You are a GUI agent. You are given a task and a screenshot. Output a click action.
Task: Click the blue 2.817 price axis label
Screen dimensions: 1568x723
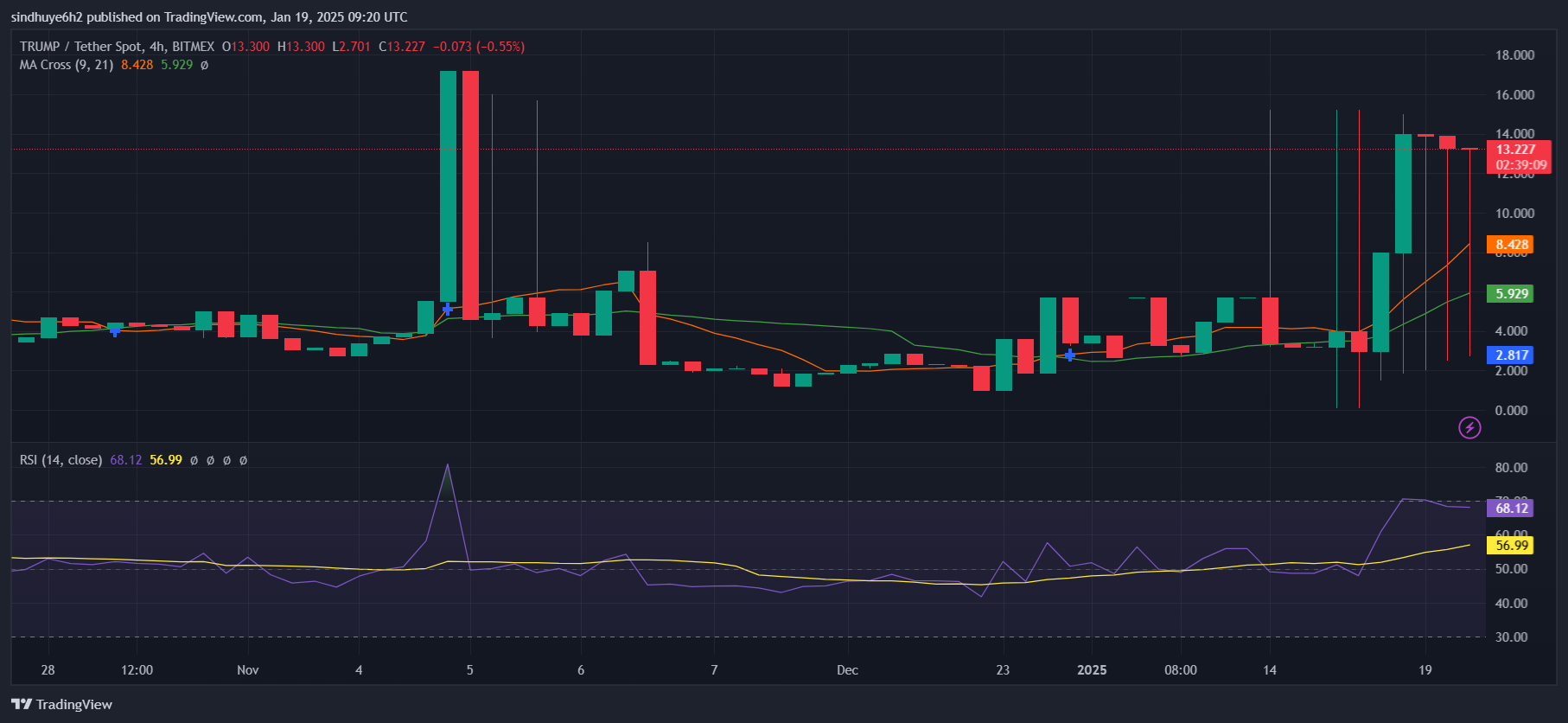1510,355
